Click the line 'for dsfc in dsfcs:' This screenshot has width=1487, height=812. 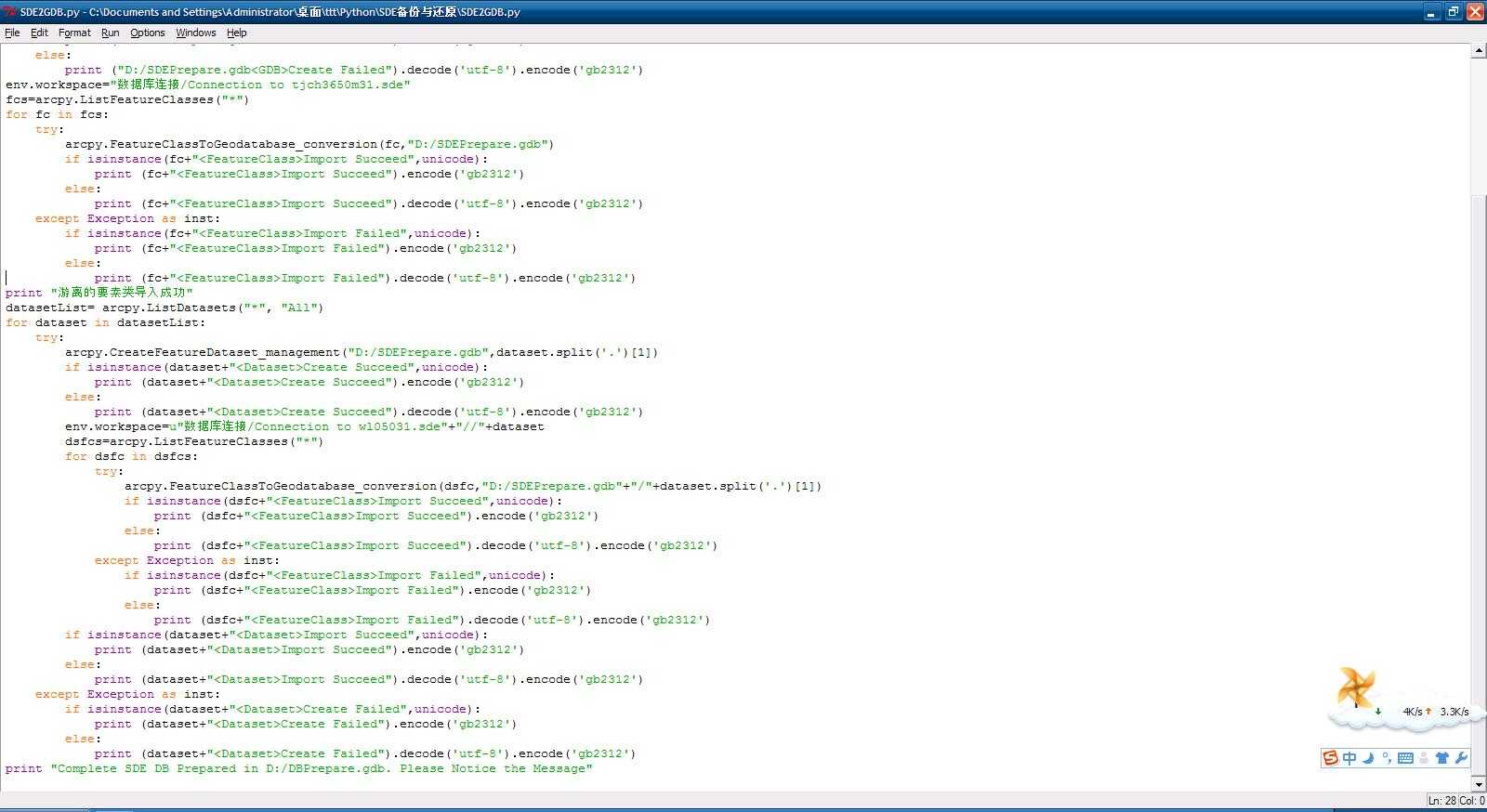131,456
